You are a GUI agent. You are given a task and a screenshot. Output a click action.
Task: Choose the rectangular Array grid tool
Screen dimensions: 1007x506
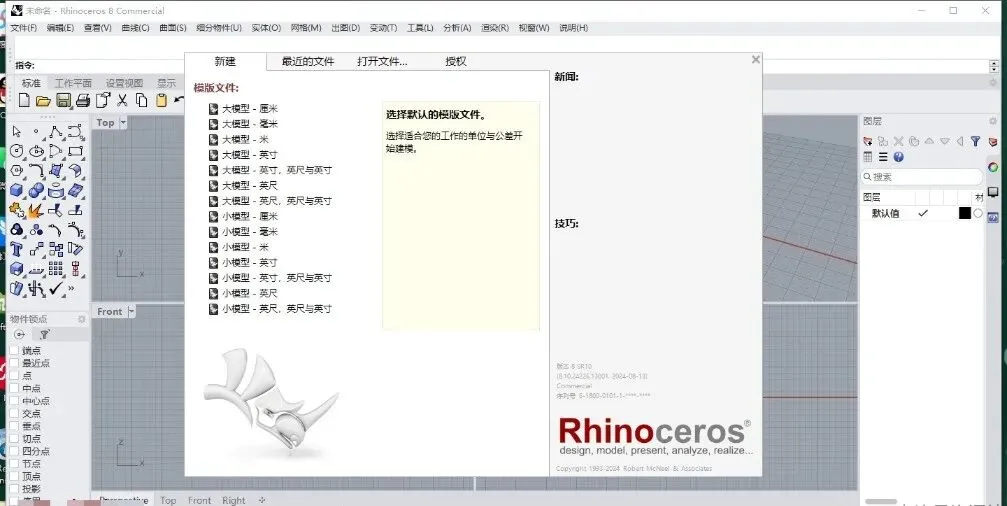56,268
